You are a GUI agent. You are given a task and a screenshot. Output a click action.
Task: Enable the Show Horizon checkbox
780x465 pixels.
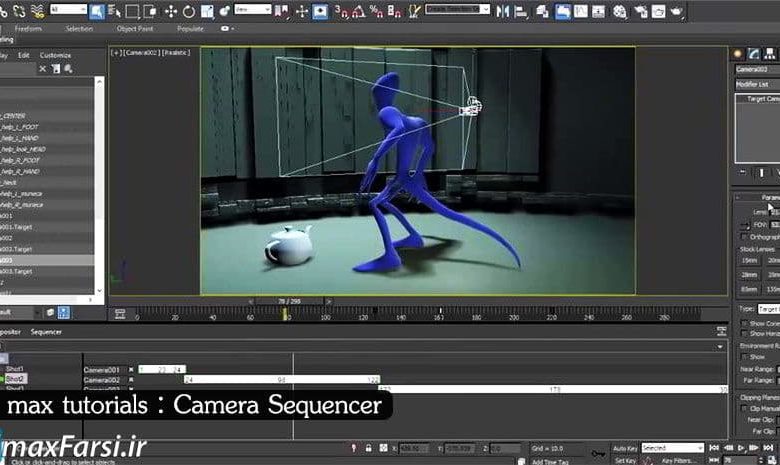click(x=744, y=334)
